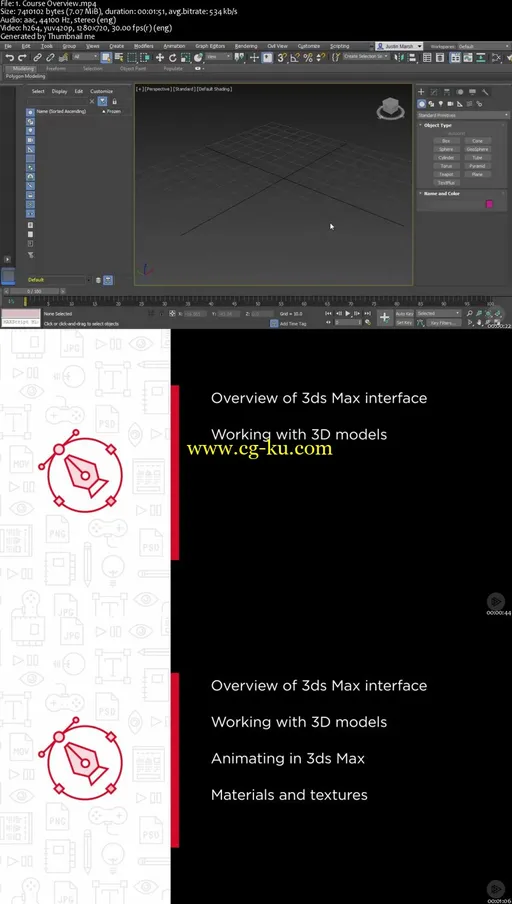Open the Create Selection Set dropdown
Image resolution: width=512 pixels, height=904 pixels.
click(x=367, y=57)
